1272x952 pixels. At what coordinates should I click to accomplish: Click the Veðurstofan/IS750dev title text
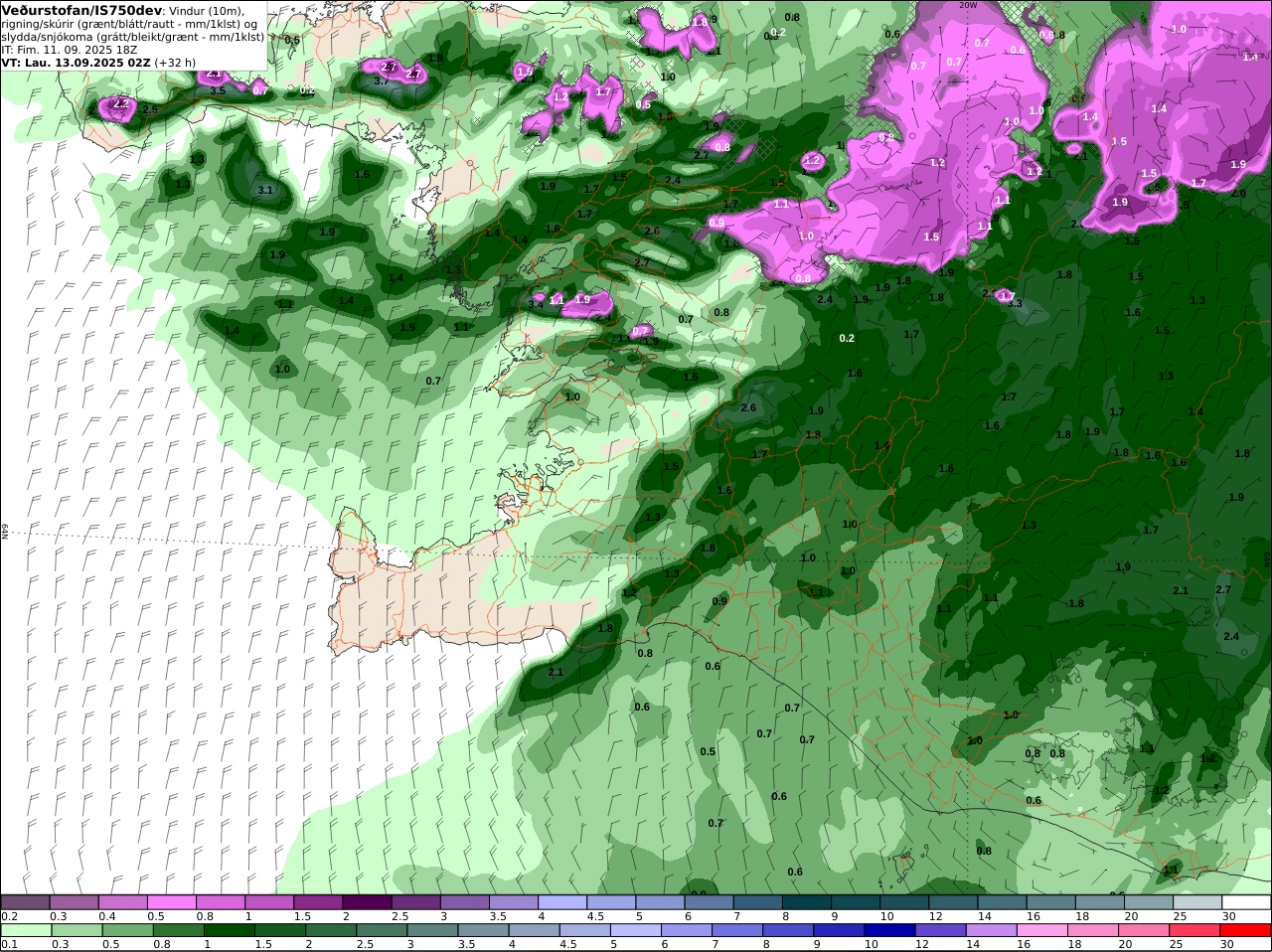[x=82, y=10]
